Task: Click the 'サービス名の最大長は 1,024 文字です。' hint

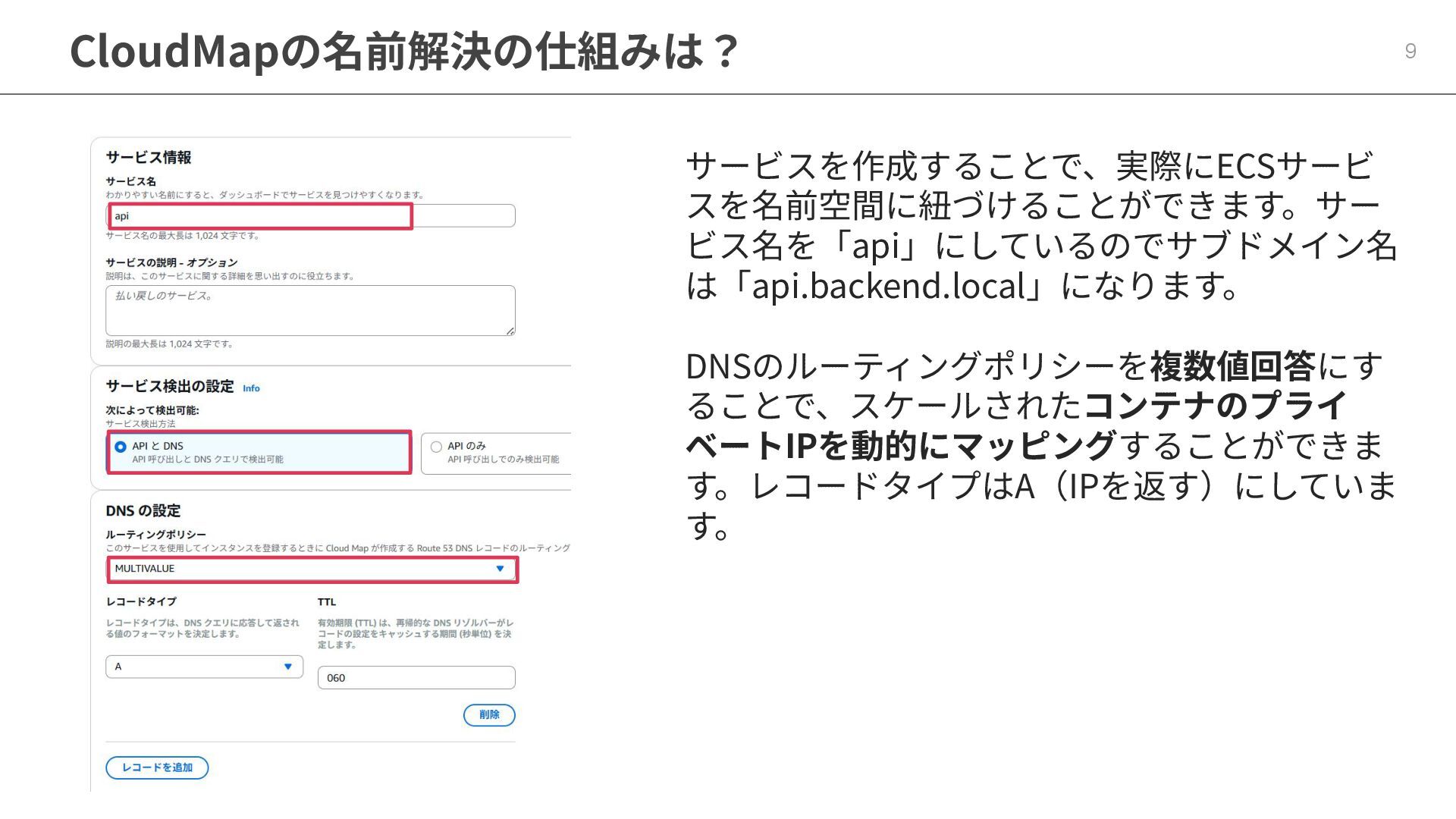Action: [183, 236]
